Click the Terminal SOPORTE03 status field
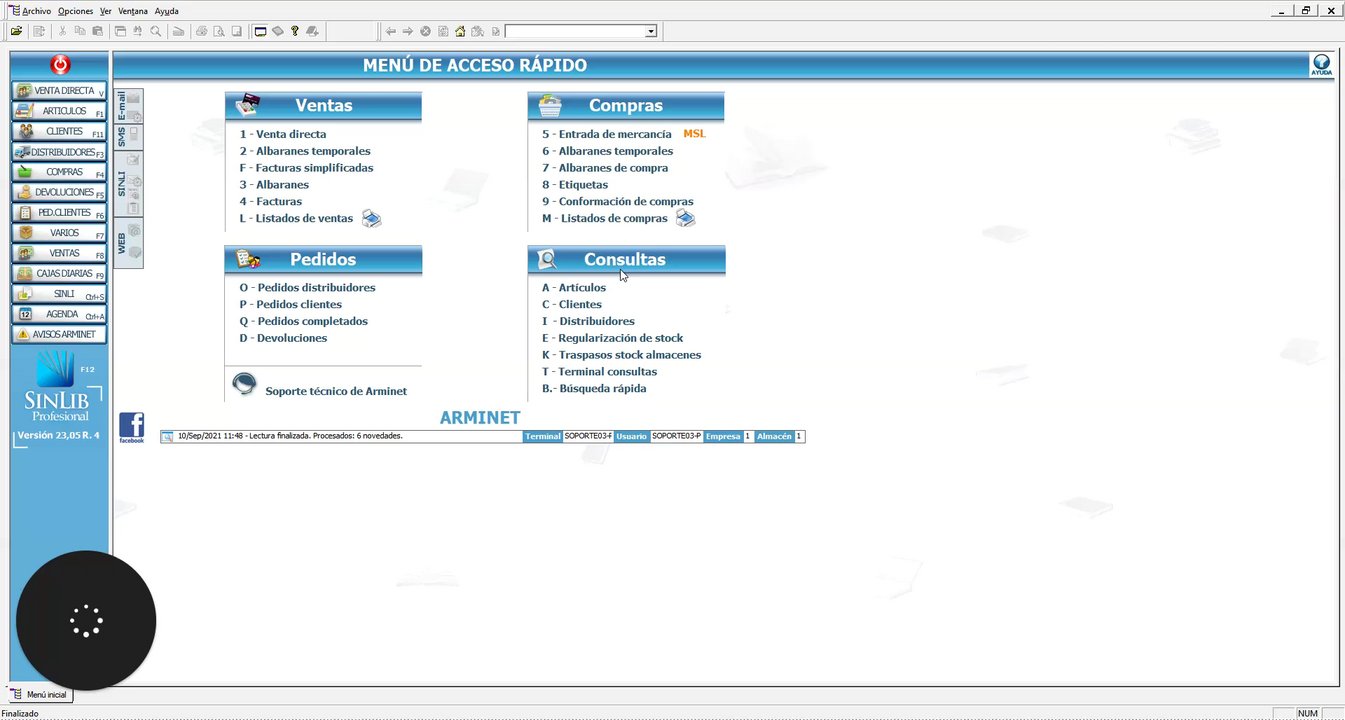 coord(588,437)
